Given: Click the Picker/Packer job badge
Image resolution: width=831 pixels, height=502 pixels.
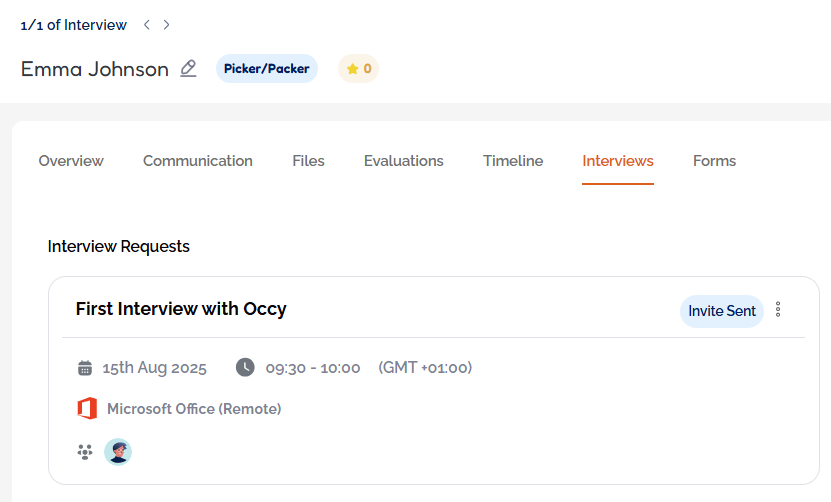Looking at the screenshot, I should click(267, 69).
